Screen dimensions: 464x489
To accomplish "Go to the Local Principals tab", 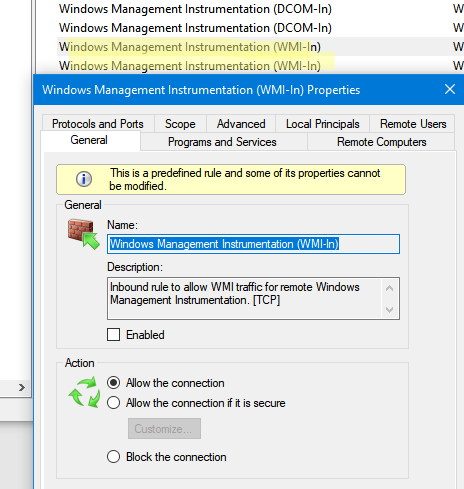I will [x=322, y=124].
